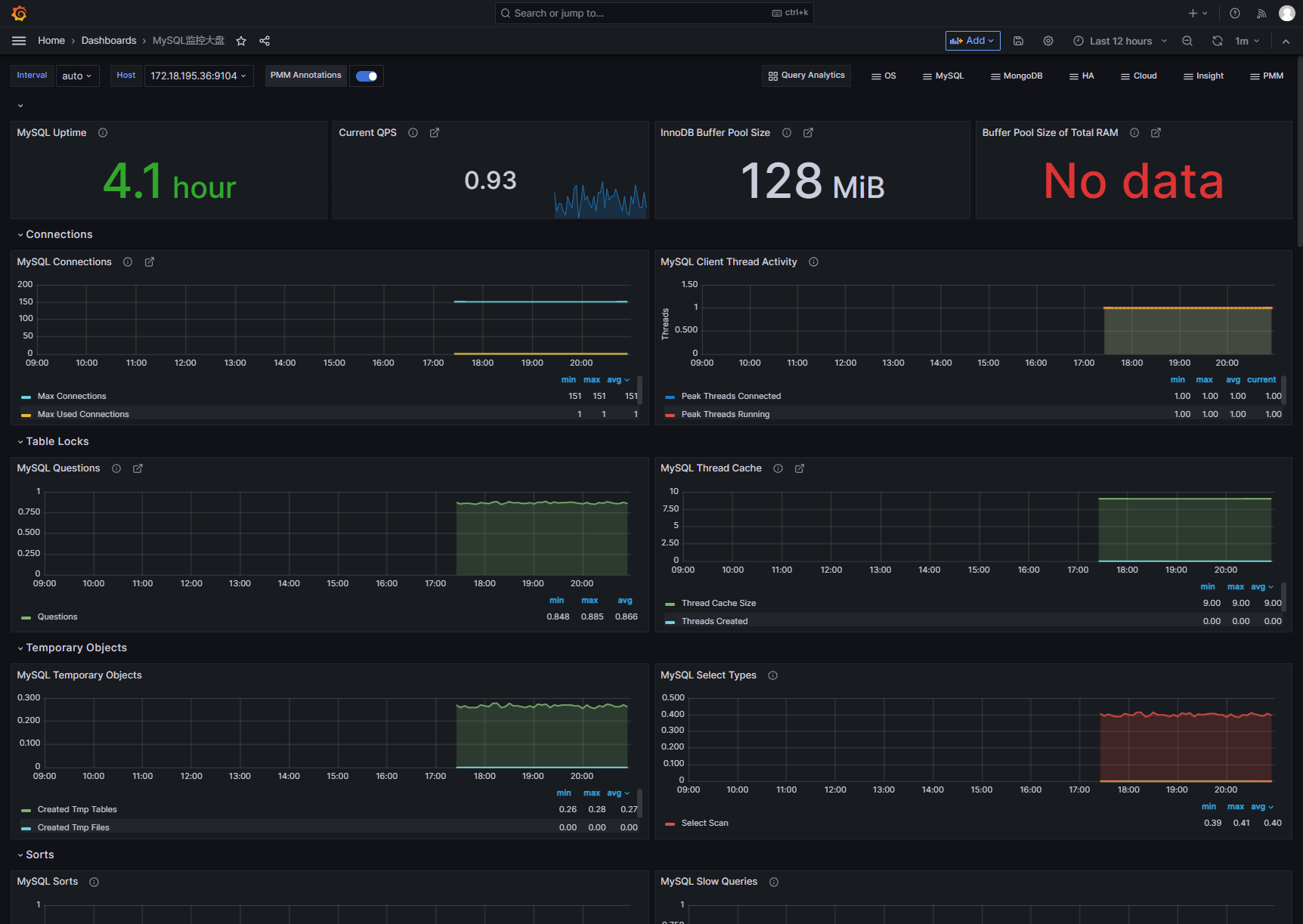
Task: Open the Cloud dashboards menu
Action: (1139, 76)
